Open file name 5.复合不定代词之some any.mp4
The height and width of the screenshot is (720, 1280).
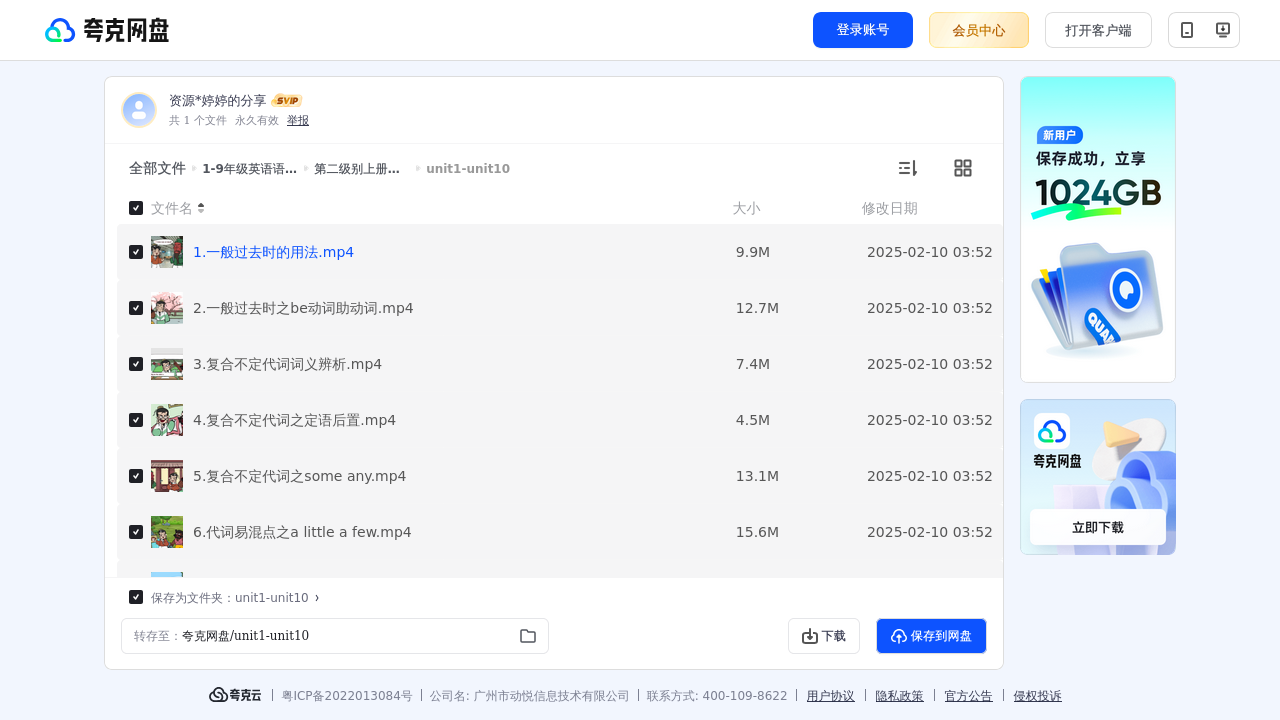coord(299,476)
